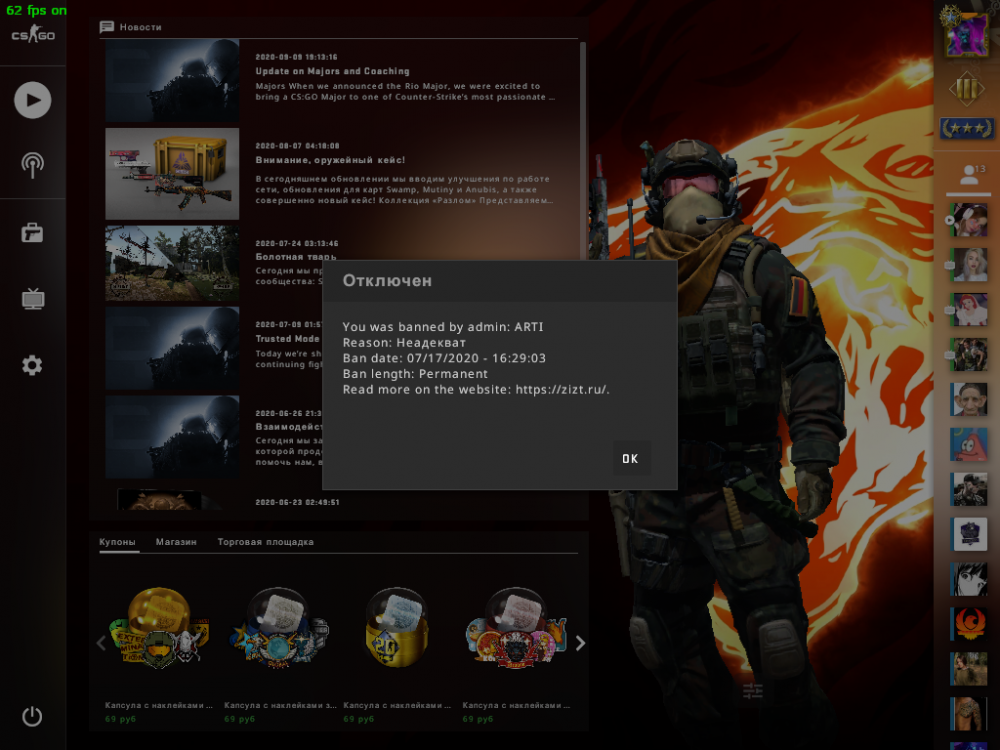
Task: Switch to the Магазин tab
Action: 176,542
